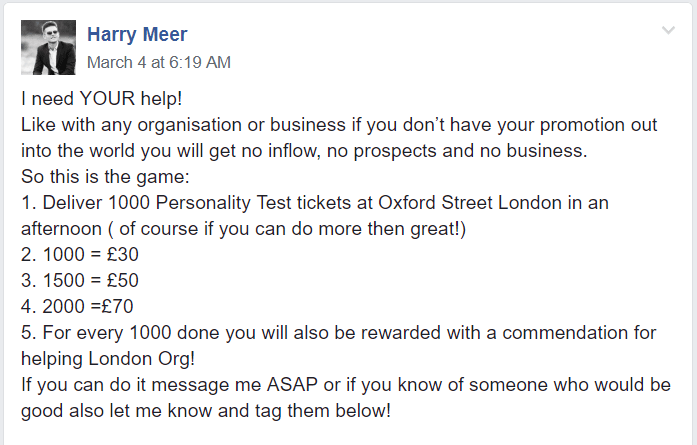Click the line '2. 1000 = £30'
This screenshot has width=697, height=445.
coord(80,254)
